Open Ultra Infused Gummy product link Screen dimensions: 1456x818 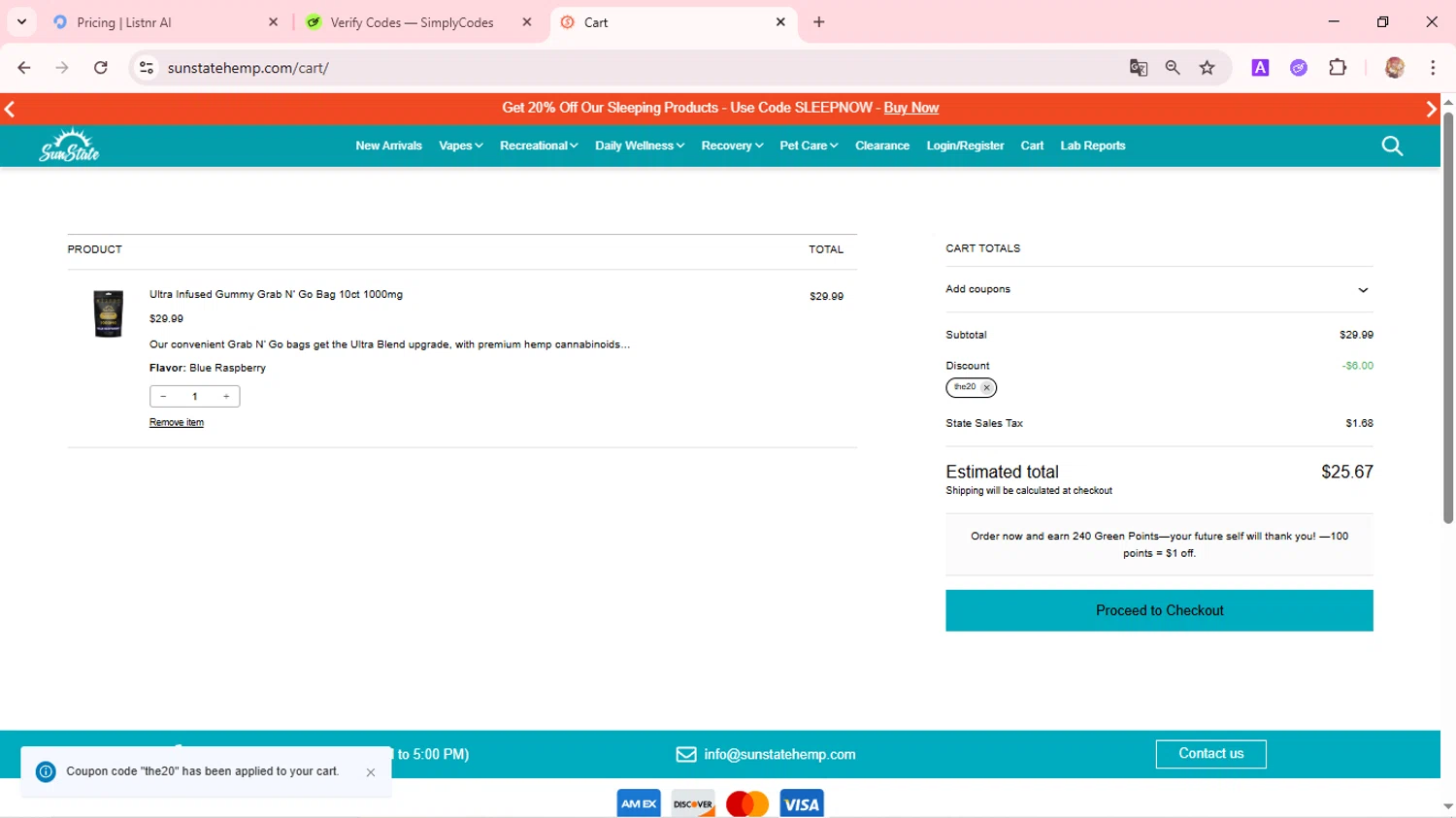(x=276, y=294)
